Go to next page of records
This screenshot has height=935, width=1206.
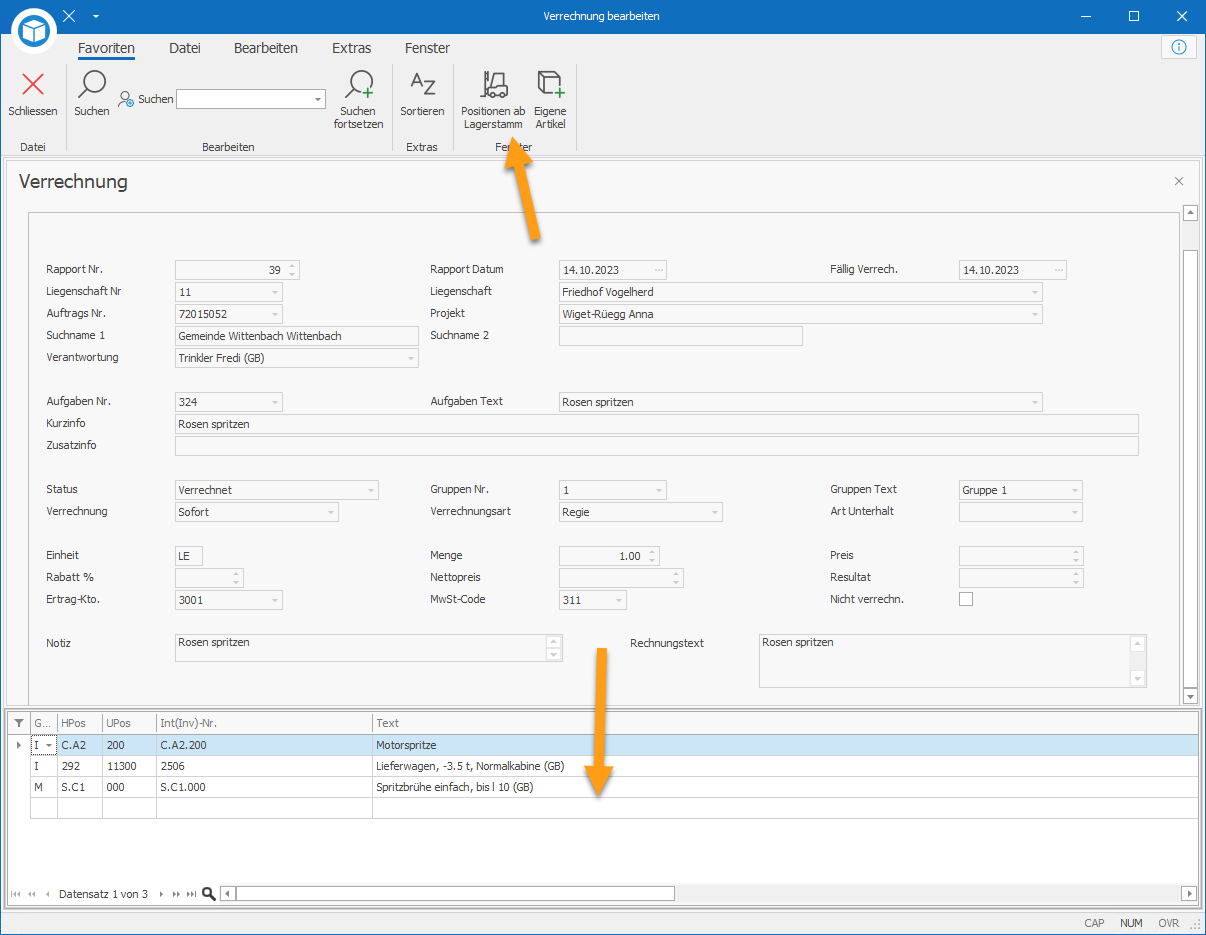(177, 894)
